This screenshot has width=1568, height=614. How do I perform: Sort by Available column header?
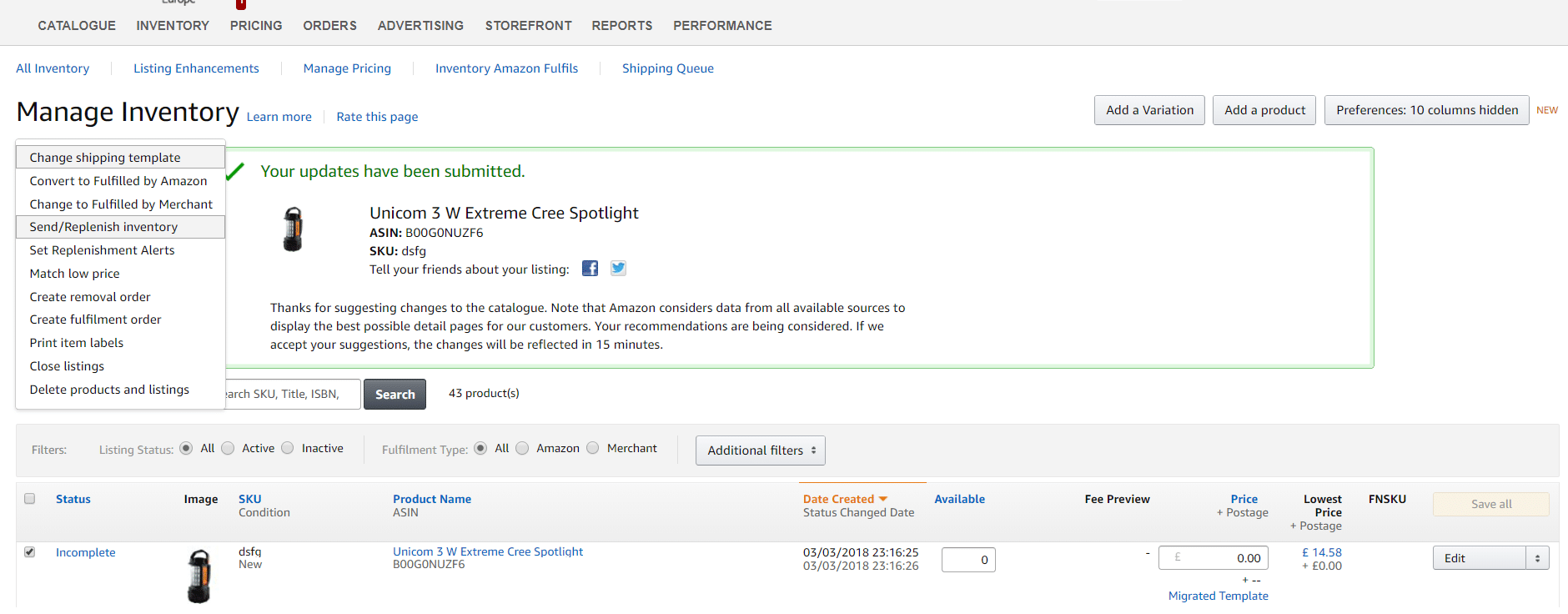point(959,499)
